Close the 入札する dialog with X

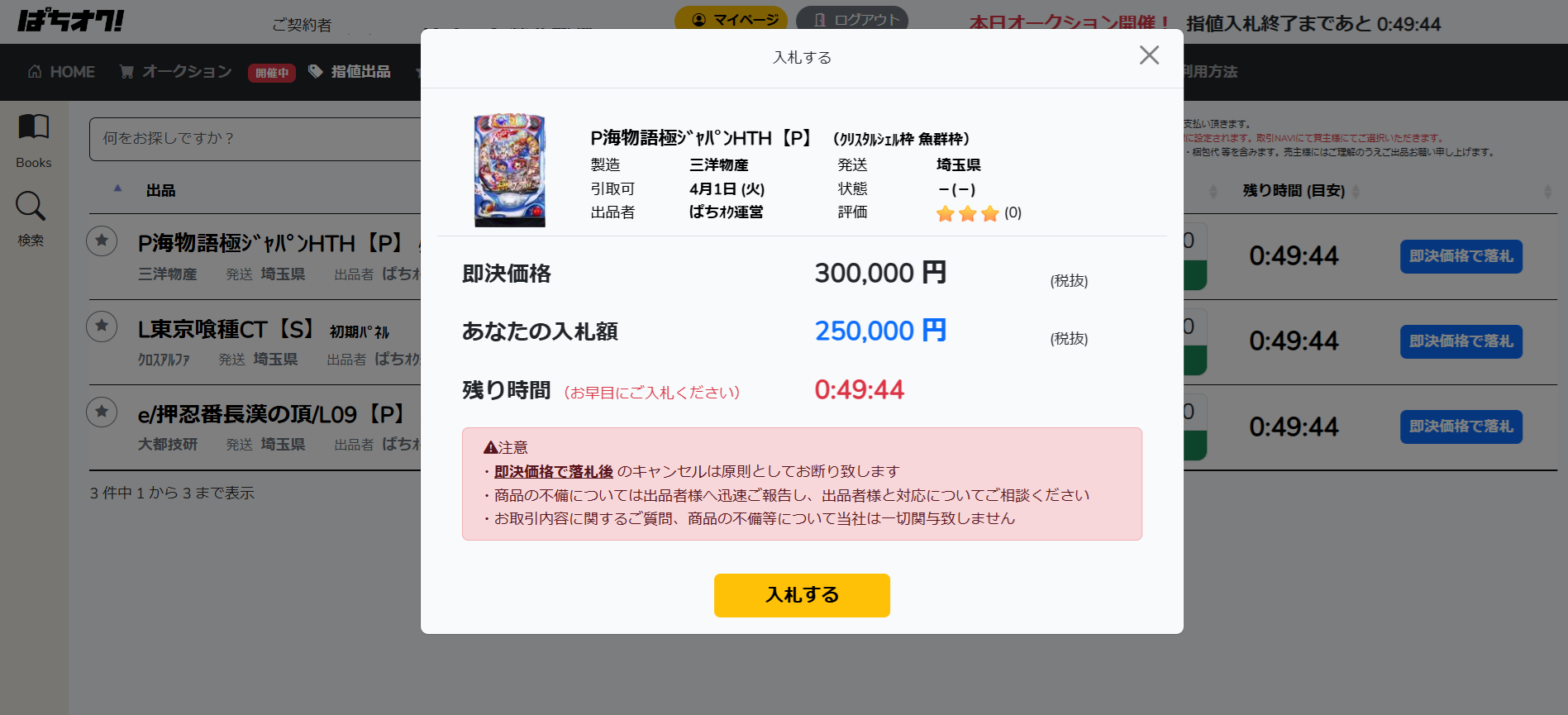(x=1149, y=55)
